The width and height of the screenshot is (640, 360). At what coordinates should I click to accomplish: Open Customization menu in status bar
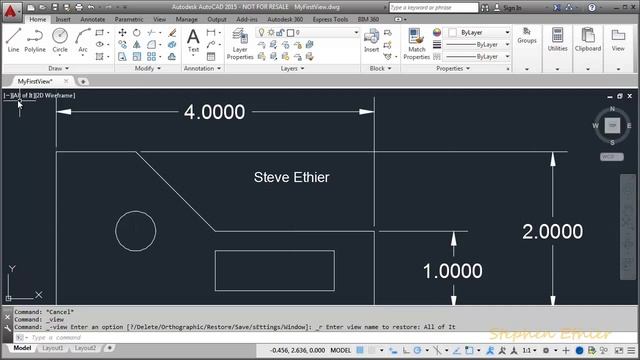pos(631,350)
